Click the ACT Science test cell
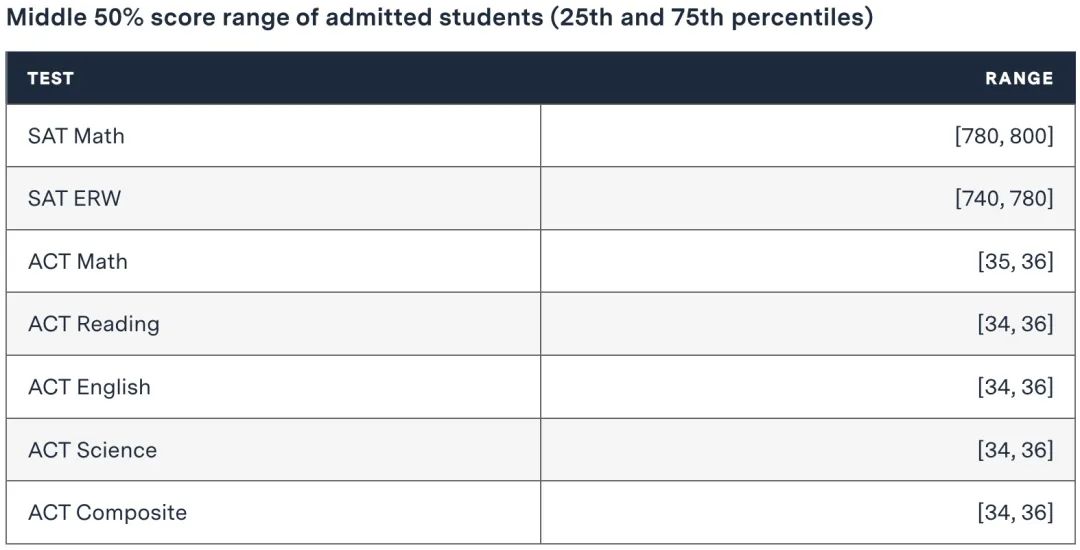The image size is (1080, 550). click(92, 450)
